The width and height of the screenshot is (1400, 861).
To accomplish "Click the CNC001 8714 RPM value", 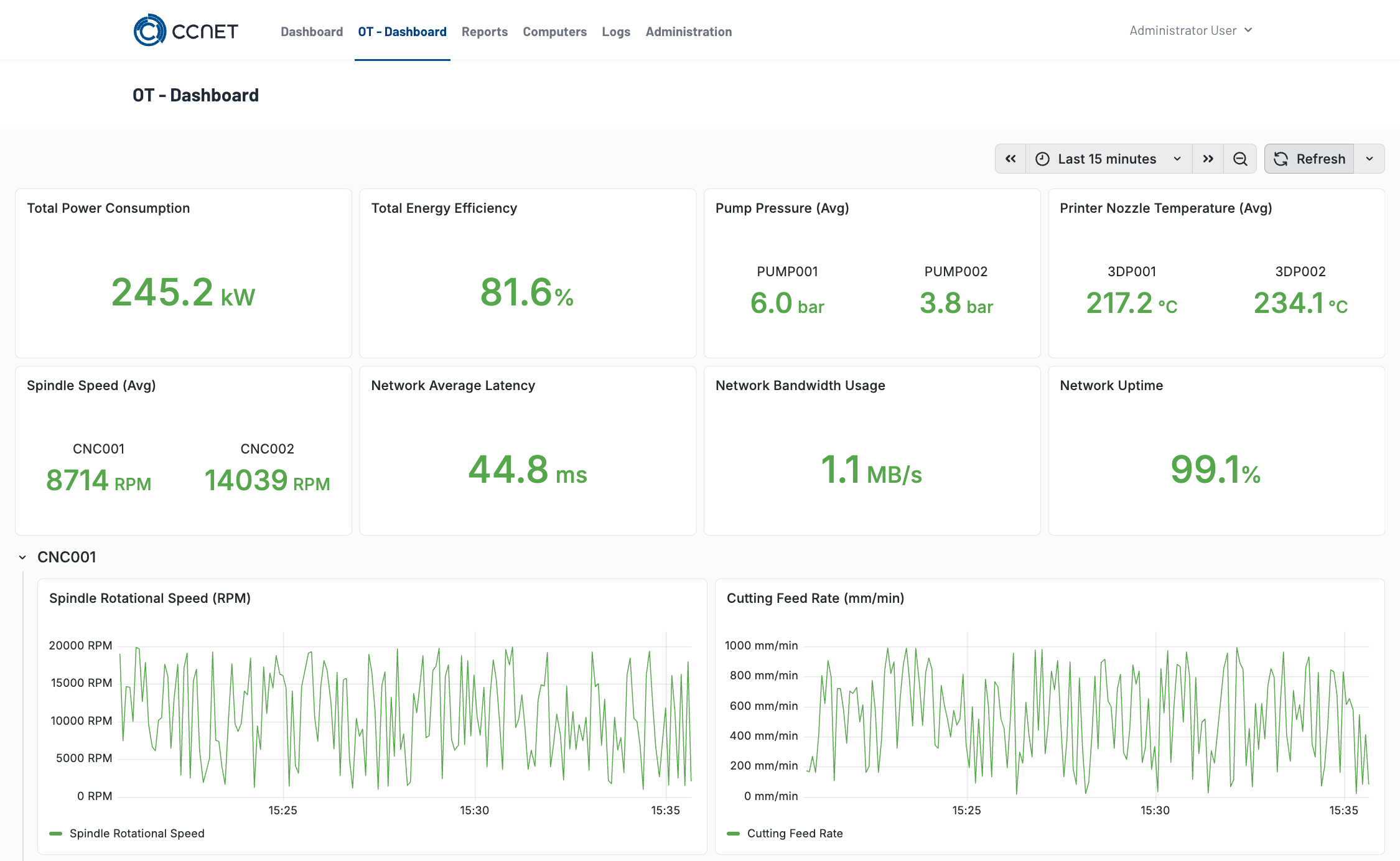I will coord(98,481).
